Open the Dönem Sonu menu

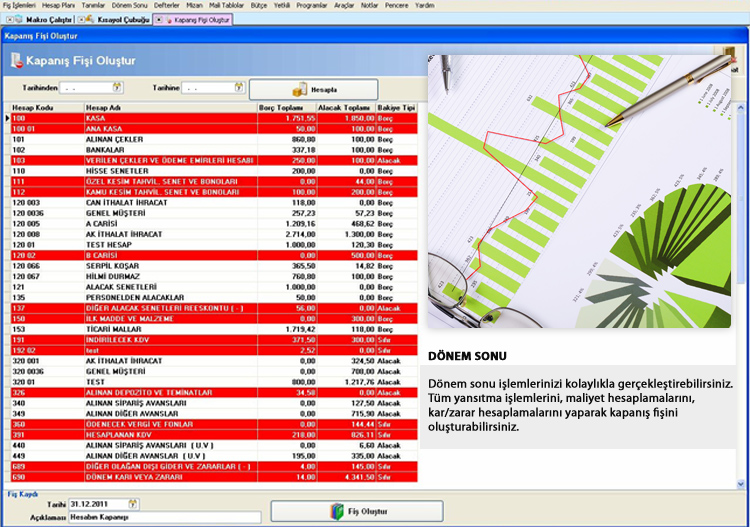pyautogui.click(x=137, y=5)
